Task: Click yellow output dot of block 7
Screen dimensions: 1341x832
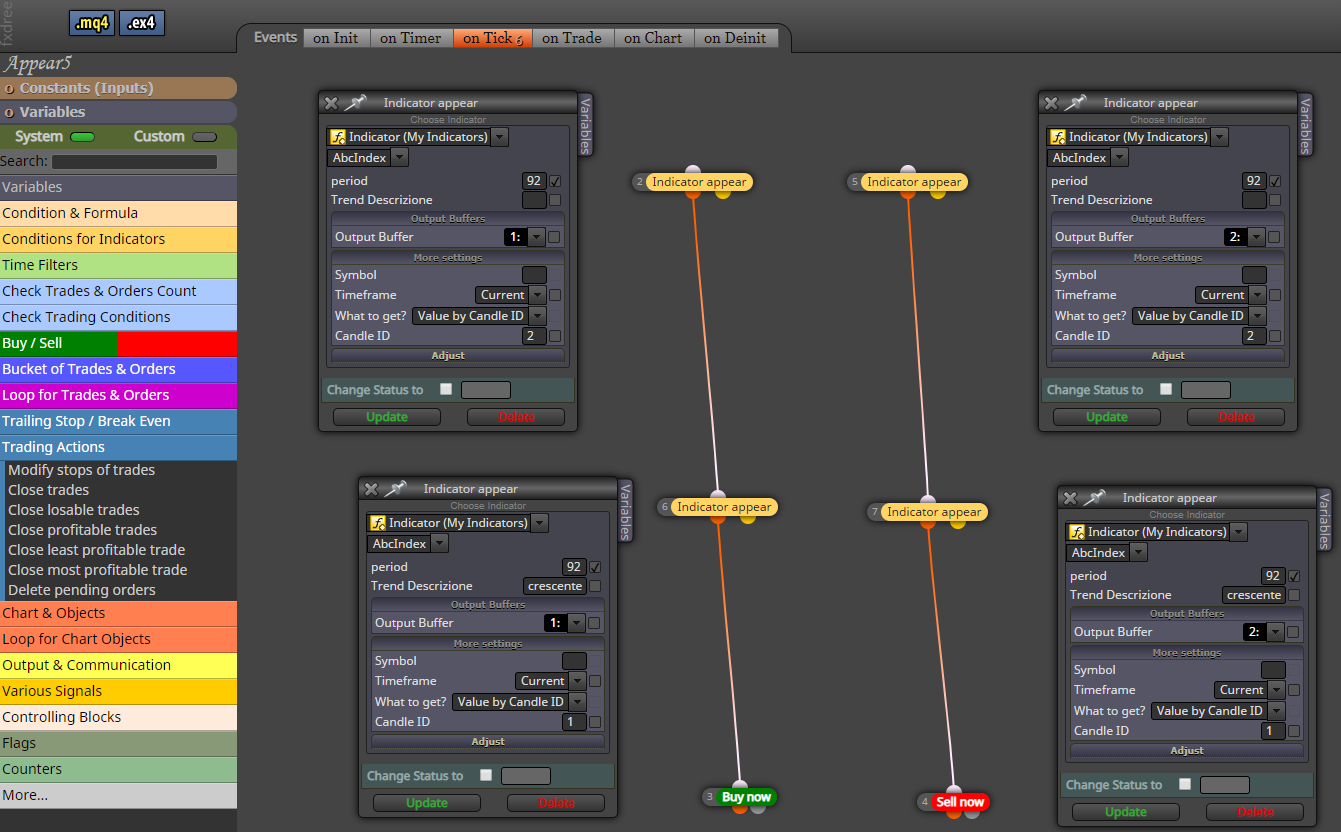Action: click(957, 523)
